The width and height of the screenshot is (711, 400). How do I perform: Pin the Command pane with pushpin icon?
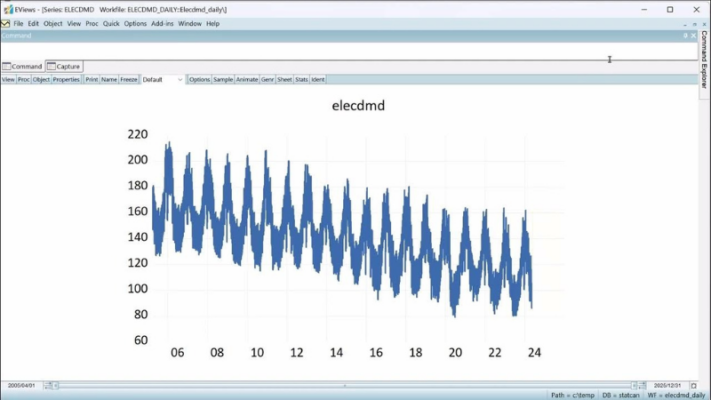(x=685, y=36)
